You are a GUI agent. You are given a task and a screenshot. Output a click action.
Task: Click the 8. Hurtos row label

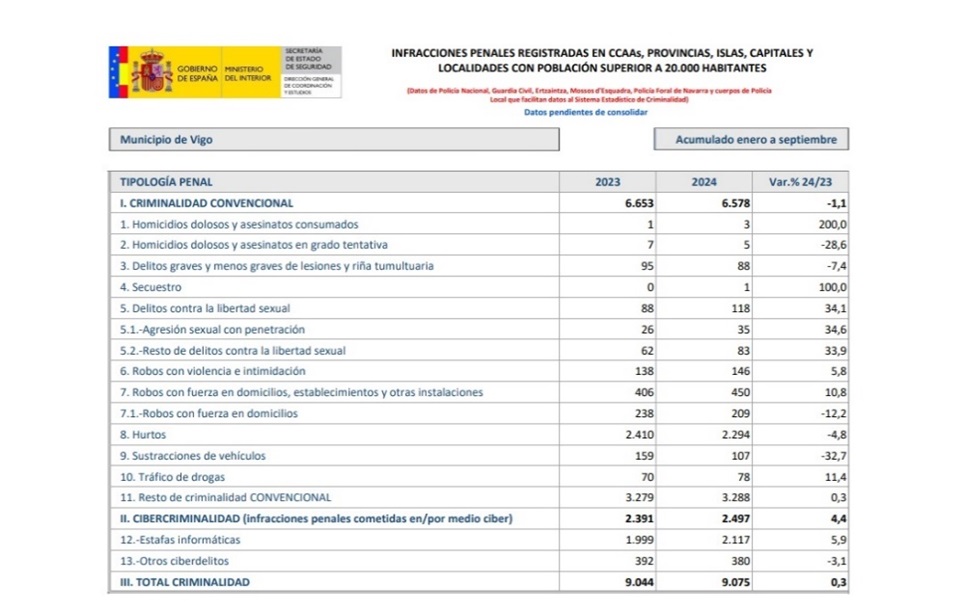coord(143,434)
